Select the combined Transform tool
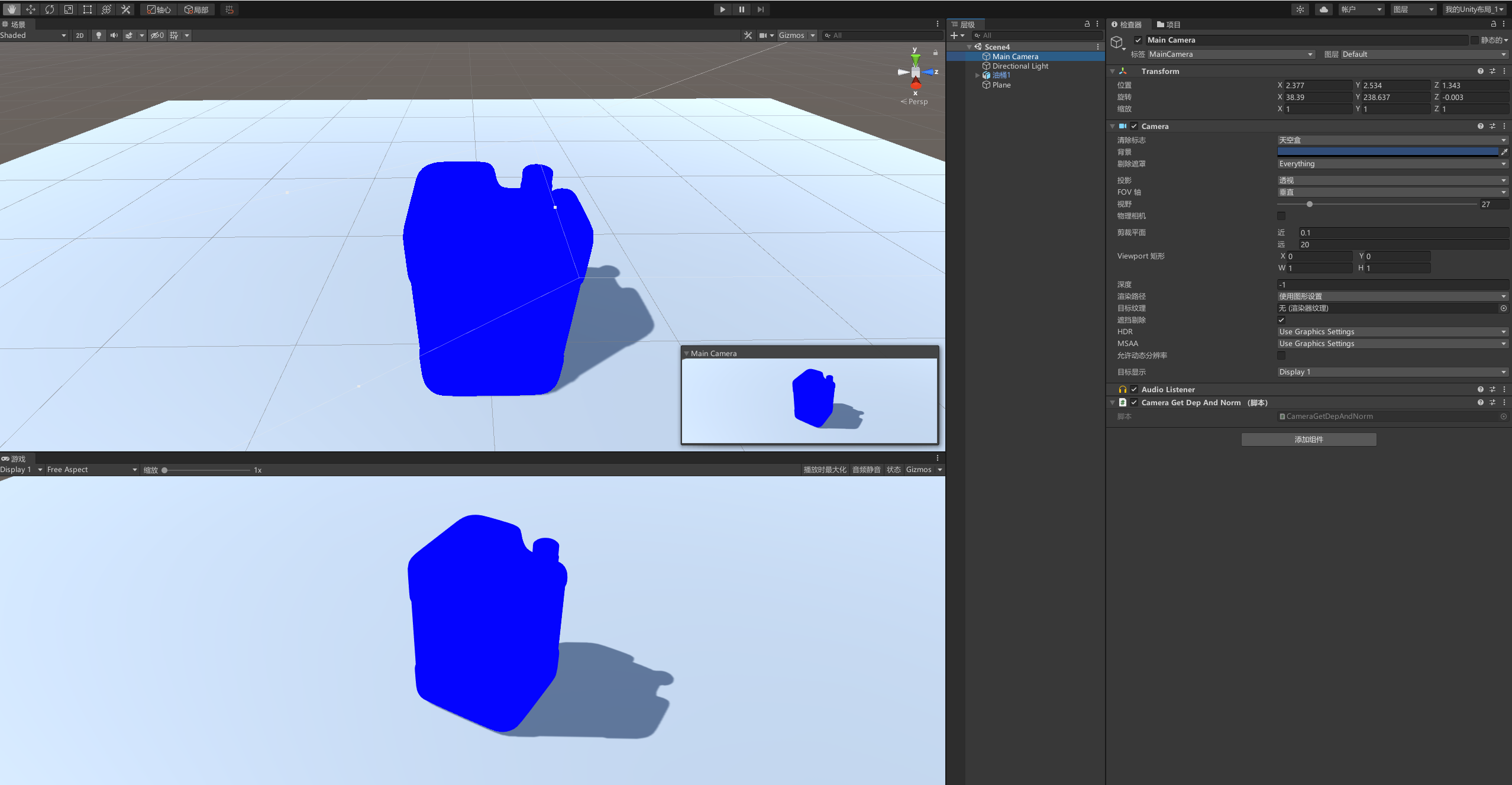The height and width of the screenshot is (785, 1512). (106, 9)
